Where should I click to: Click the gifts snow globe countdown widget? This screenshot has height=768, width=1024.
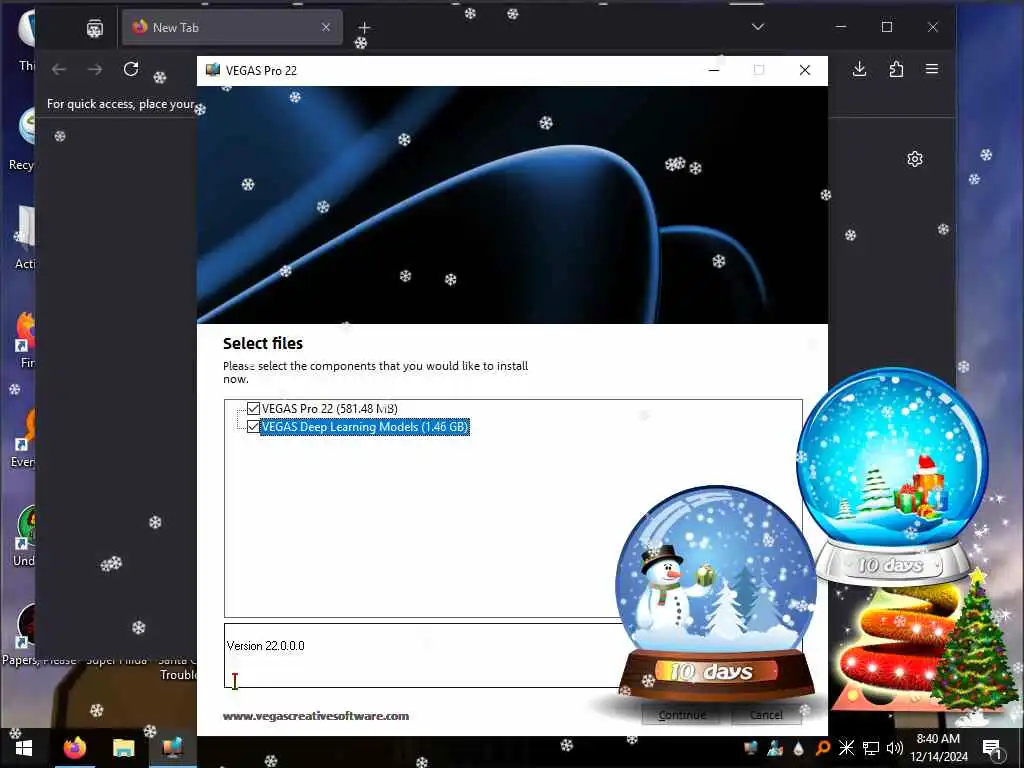click(892, 477)
